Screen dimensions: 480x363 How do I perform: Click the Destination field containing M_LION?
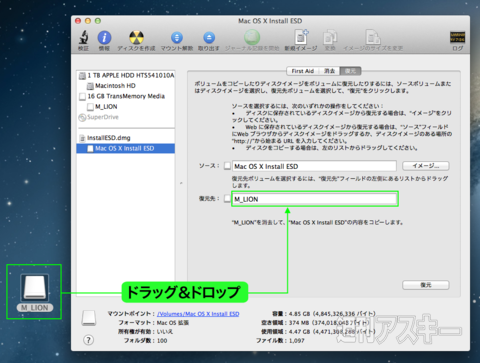click(x=315, y=199)
